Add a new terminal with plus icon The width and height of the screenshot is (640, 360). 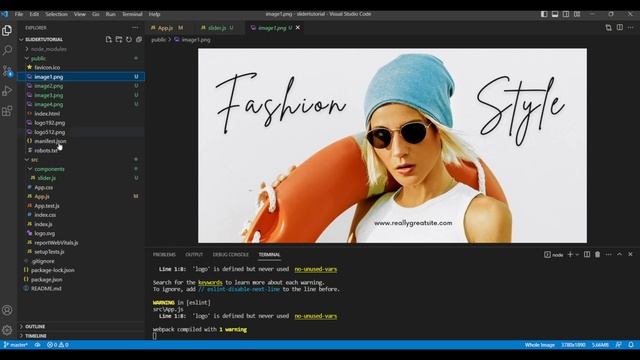(570, 254)
